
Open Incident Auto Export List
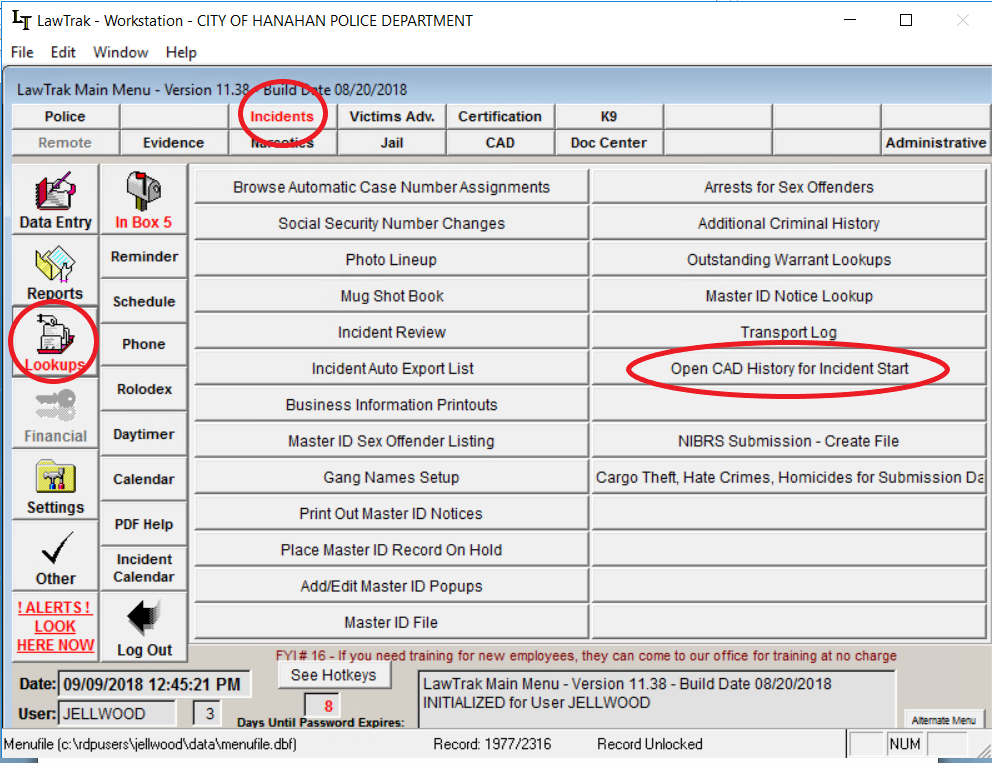tap(391, 369)
